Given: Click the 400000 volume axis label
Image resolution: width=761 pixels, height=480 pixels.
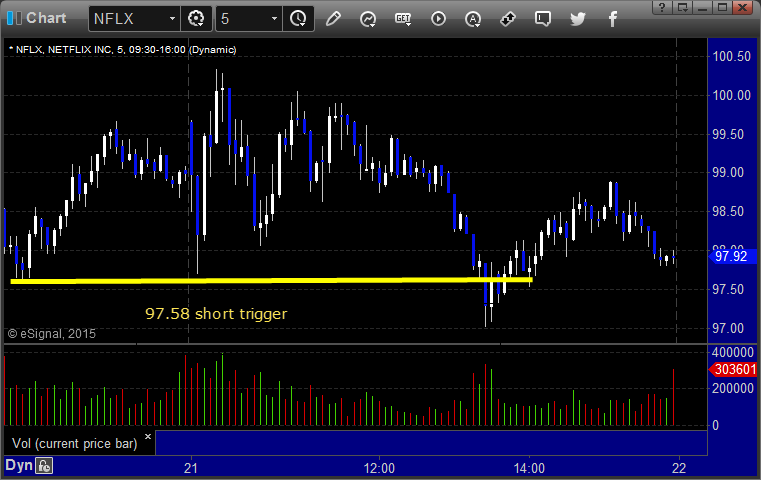Looking at the screenshot, I should pos(732,352).
